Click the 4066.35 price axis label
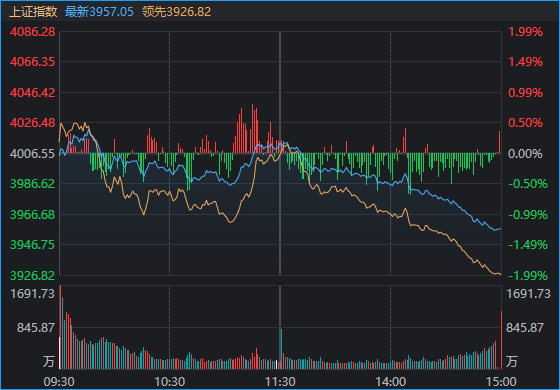Screen dimensions: 560x390 [x=32, y=62]
